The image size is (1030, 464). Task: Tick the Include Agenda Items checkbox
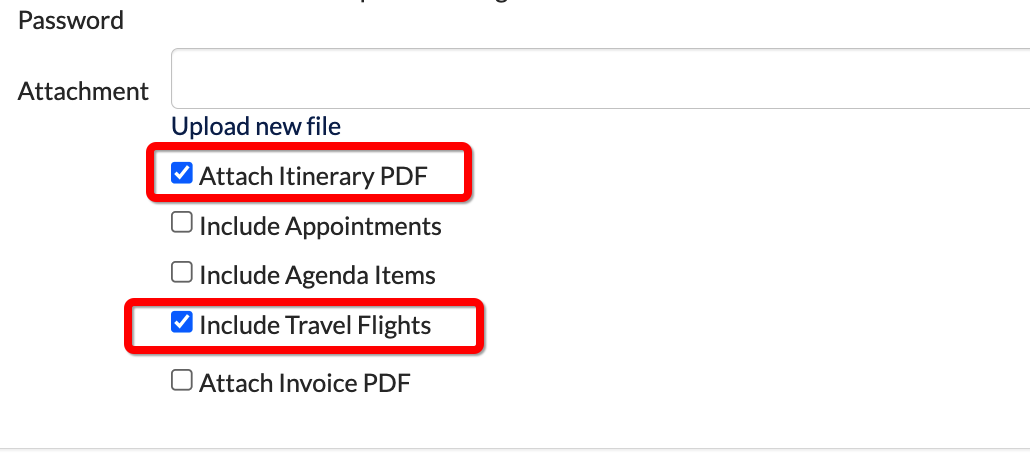click(x=181, y=273)
